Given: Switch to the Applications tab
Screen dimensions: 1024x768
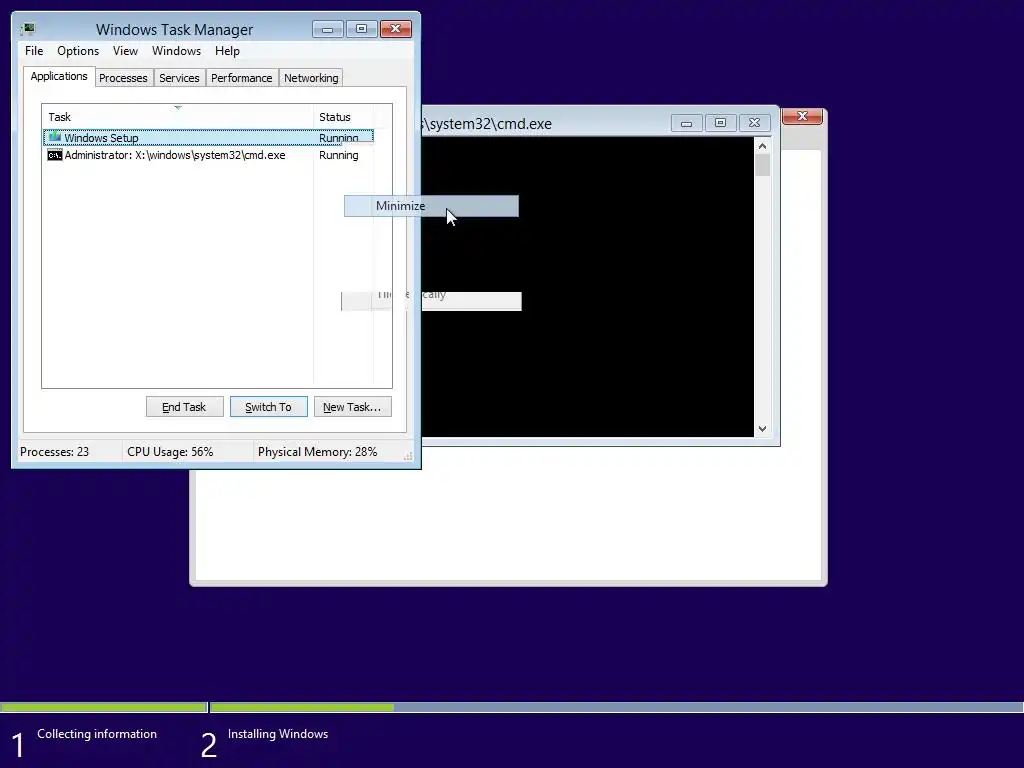Looking at the screenshot, I should click(59, 76).
